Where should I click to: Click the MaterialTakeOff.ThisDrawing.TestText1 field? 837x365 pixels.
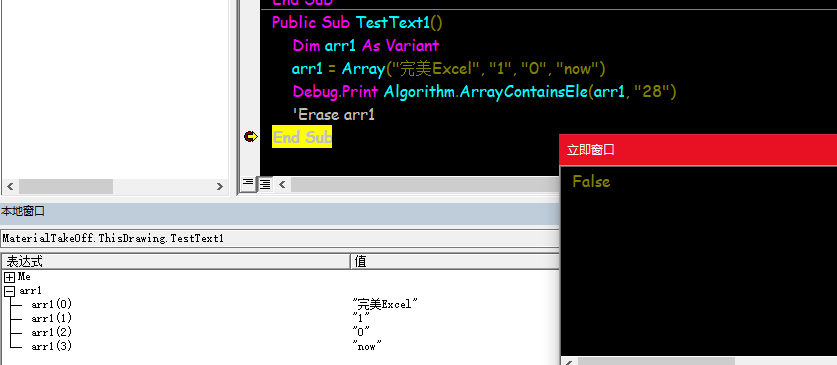tap(280, 239)
